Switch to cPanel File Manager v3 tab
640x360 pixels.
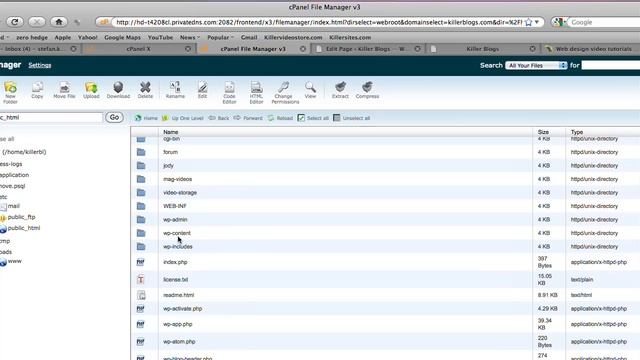coord(253,49)
